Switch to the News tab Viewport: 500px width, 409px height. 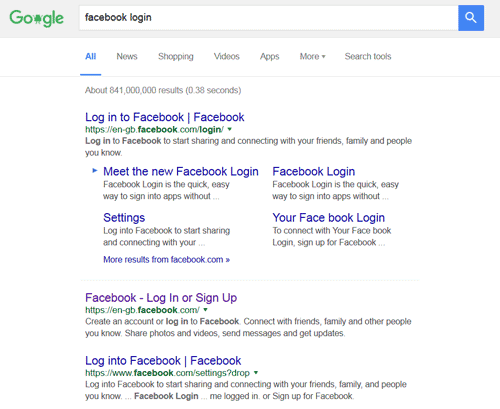pyautogui.click(x=127, y=56)
